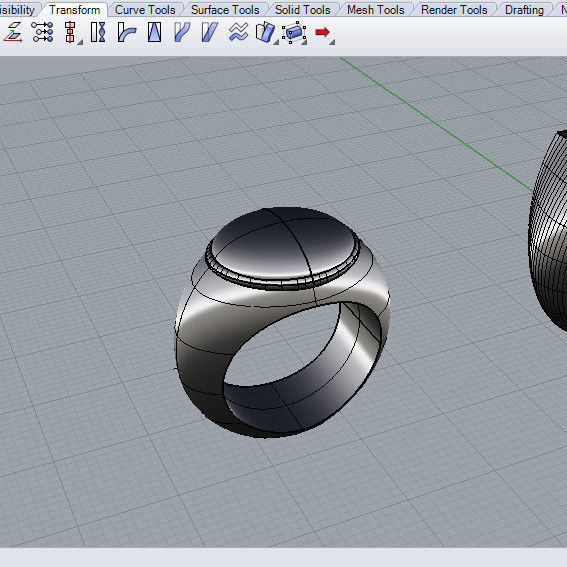567x567 pixels.
Task: Open the Solid Tools tab
Action: [x=303, y=10]
